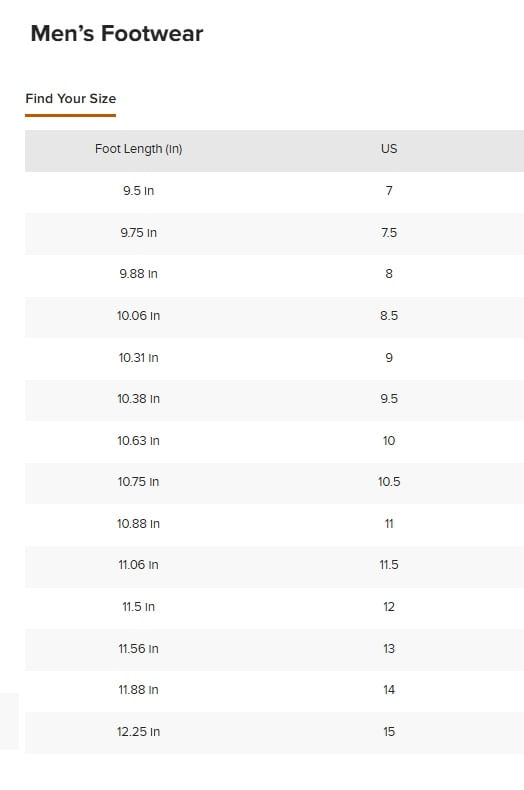The height and width of the screenshot is (790, 524).
Task: Select the US size 14 cell
Action: tap(389, 690)
